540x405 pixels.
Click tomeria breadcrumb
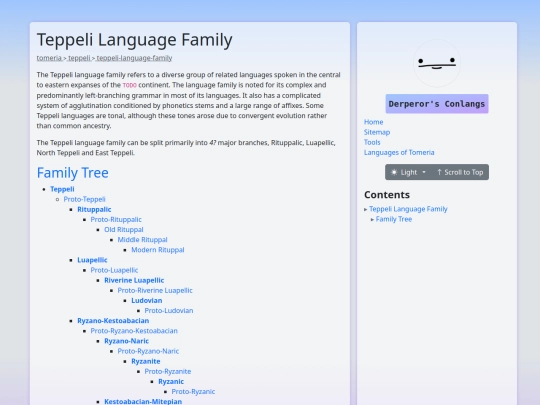point(49,58)
